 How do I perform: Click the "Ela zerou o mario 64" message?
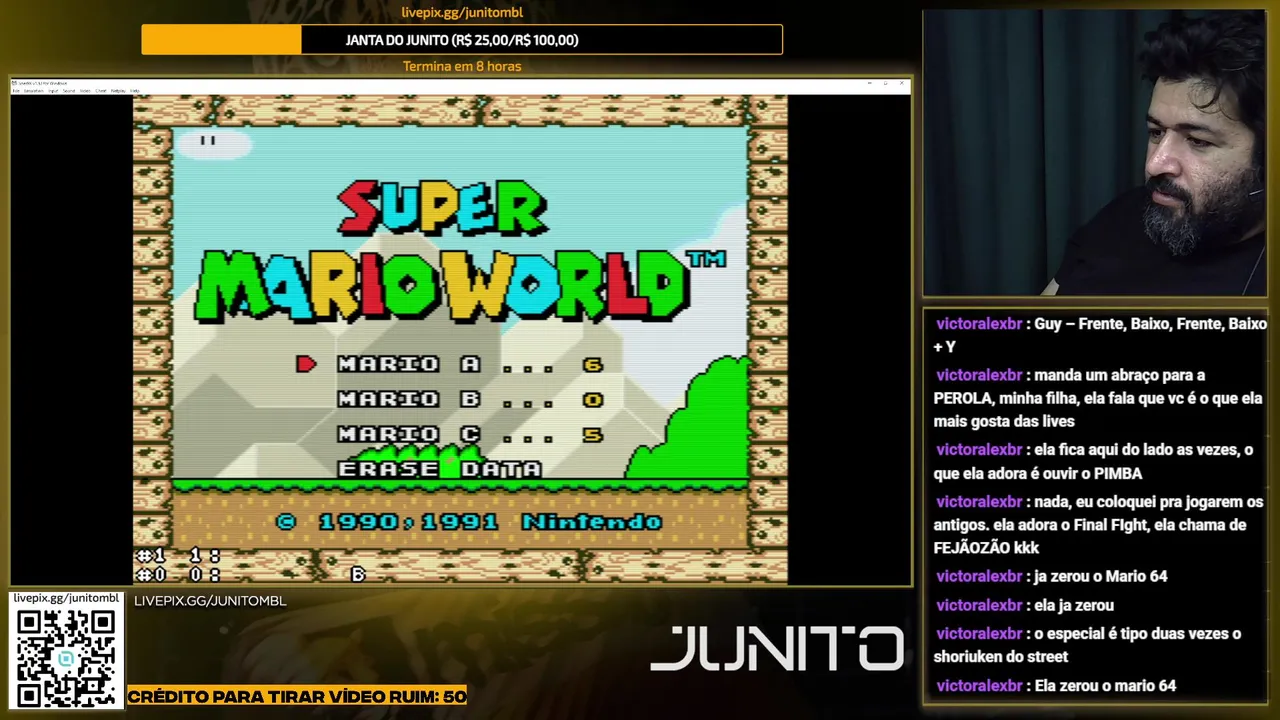click(1056, 686)
